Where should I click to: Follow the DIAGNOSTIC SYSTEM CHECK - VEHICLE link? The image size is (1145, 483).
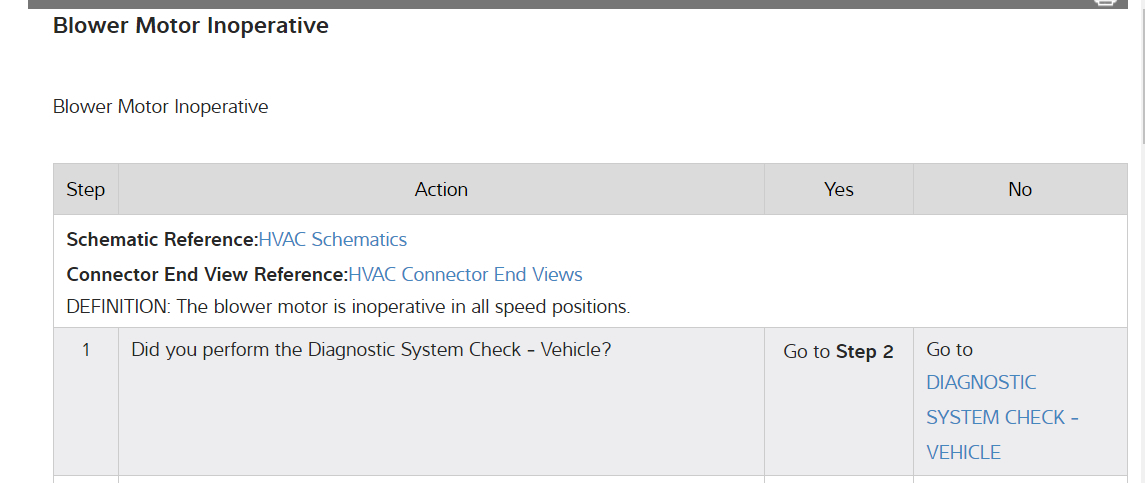1001,417
